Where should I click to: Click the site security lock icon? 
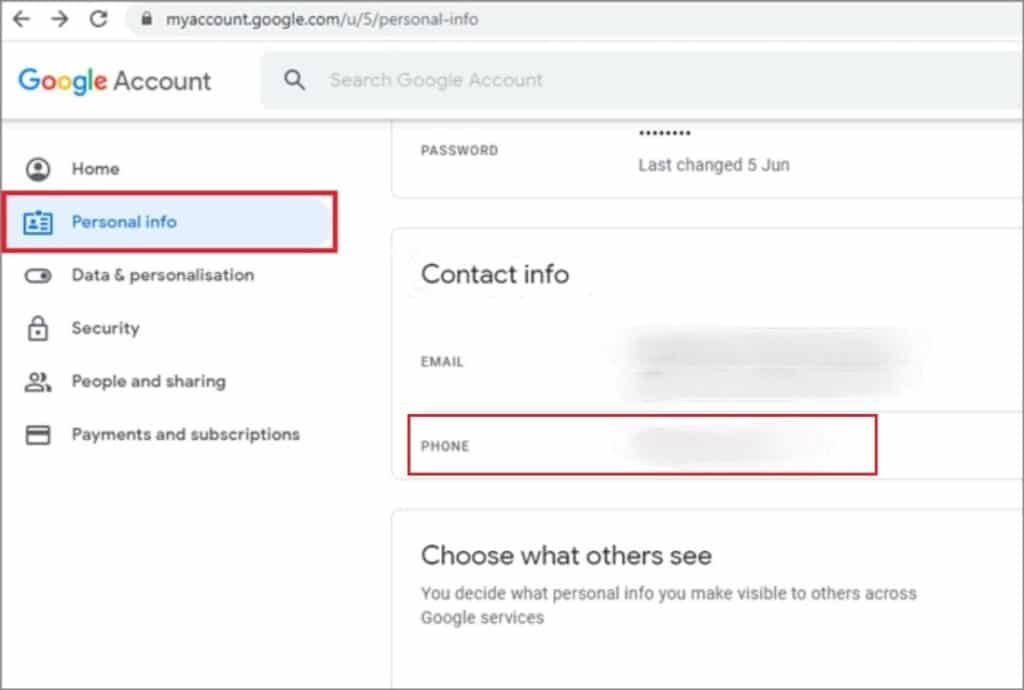[x=146, y=19]
